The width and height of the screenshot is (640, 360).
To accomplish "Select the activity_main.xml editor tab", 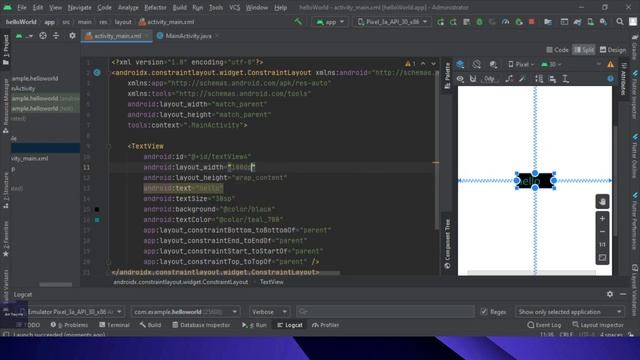I will (x=117, y=36).
